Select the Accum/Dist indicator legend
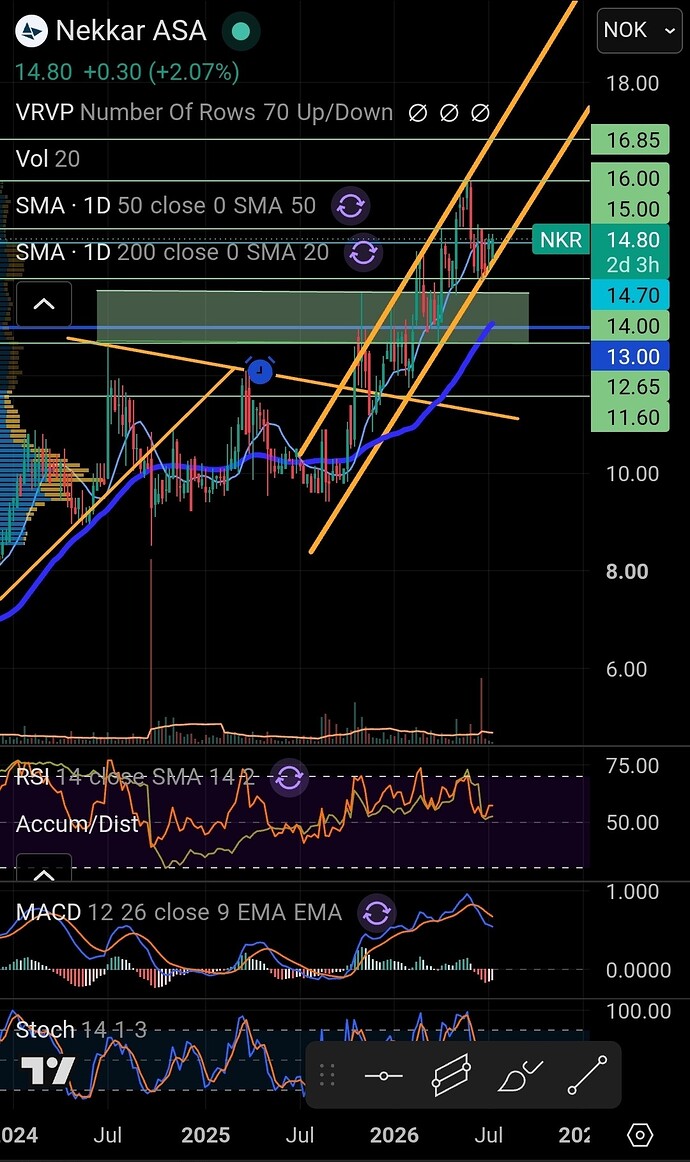 point(77,824)
